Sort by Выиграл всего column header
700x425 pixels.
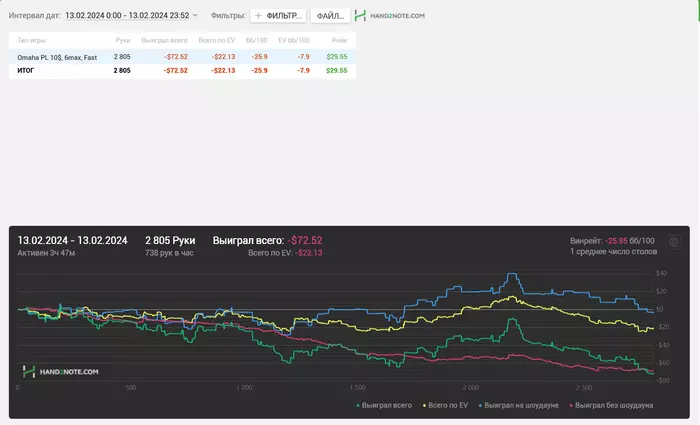click(164, 40)
